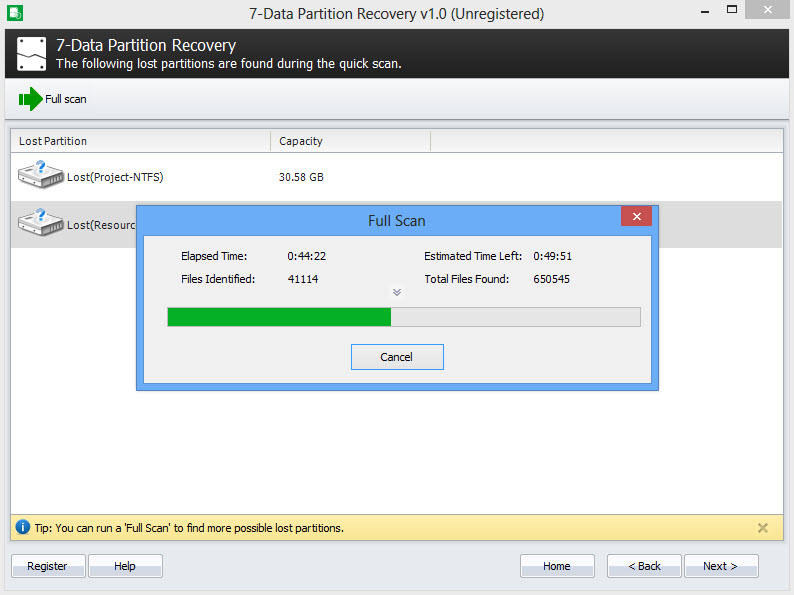Proceed with the Next > button
794x595 pixels.
coord(720,566)
